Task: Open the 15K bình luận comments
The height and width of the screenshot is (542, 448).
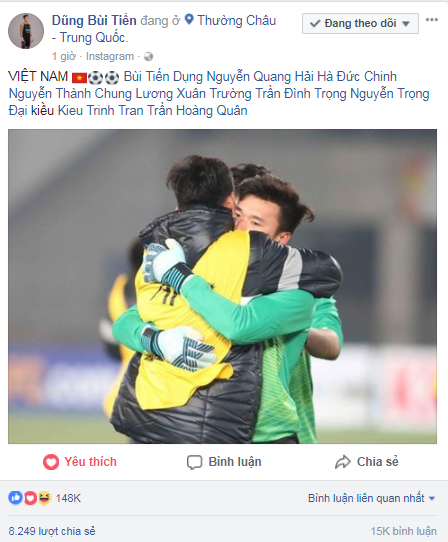Action: (x=404, y=531)
